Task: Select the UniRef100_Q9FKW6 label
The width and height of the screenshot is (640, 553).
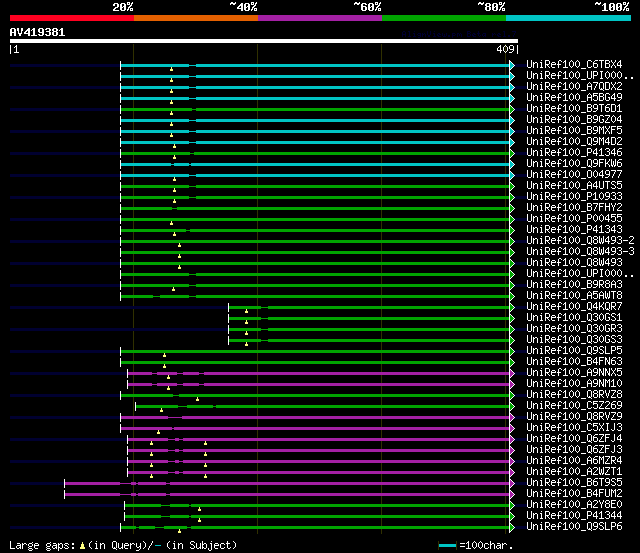Action: coord(574,164)
